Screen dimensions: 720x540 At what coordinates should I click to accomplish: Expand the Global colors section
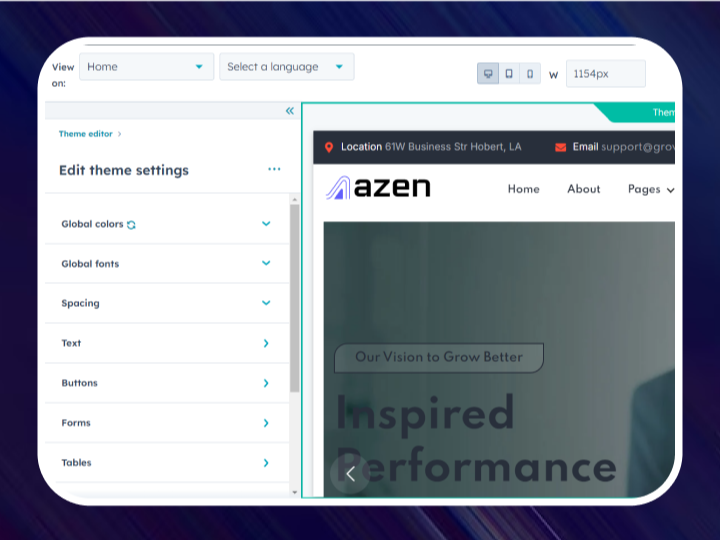click(167, 224)
